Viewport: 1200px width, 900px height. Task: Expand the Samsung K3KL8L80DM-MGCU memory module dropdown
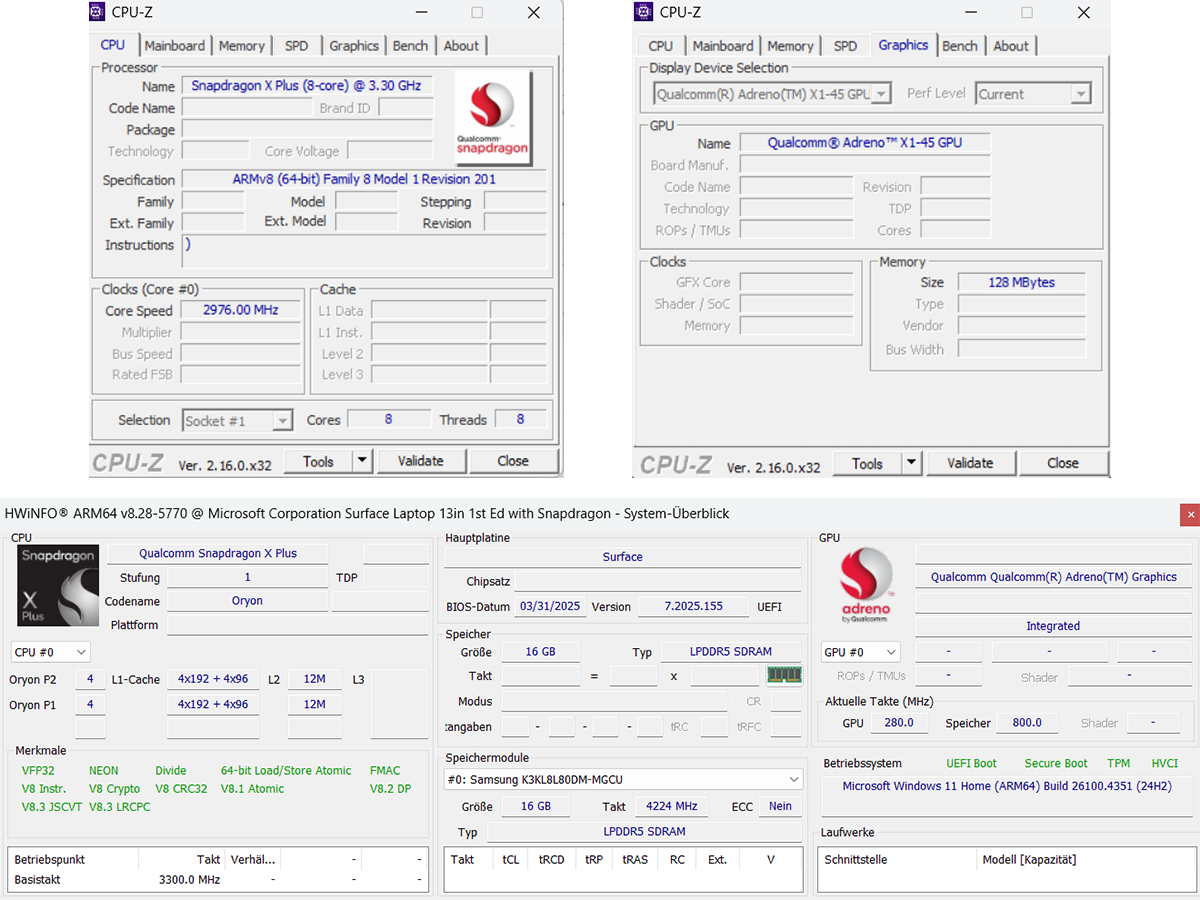click(623, 779)
